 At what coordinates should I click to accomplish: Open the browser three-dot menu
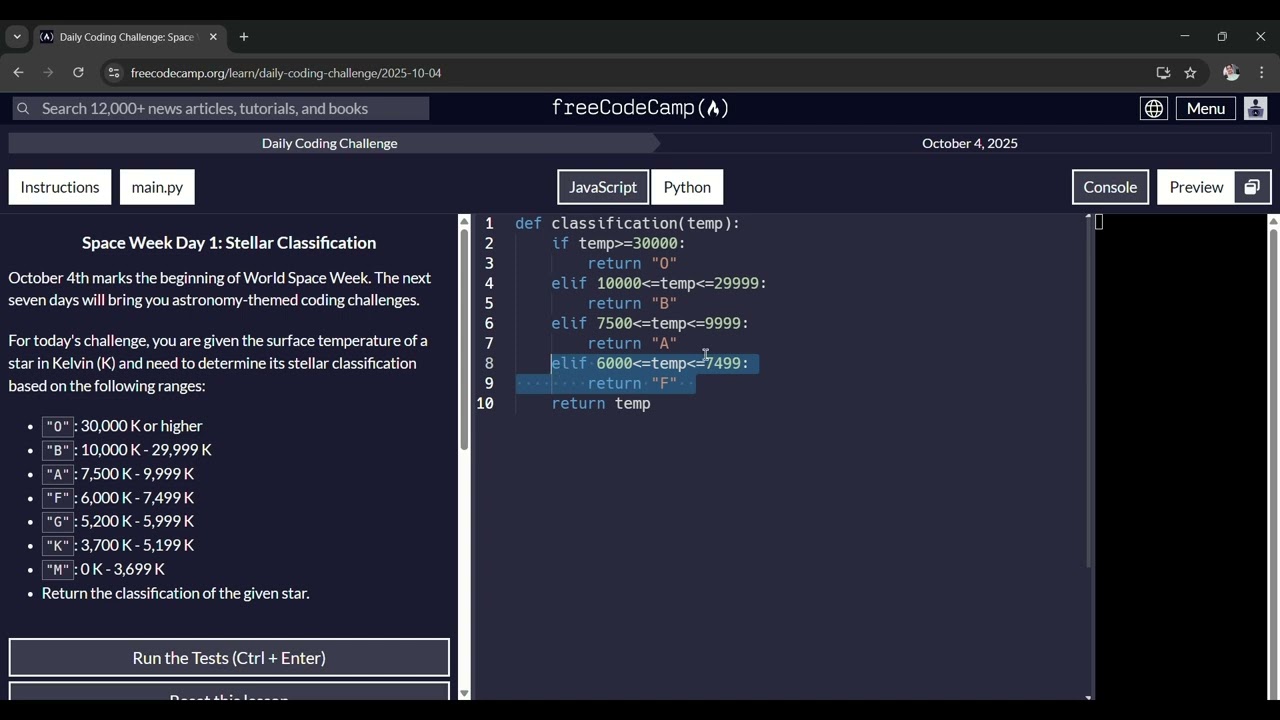click(1262, 73)
